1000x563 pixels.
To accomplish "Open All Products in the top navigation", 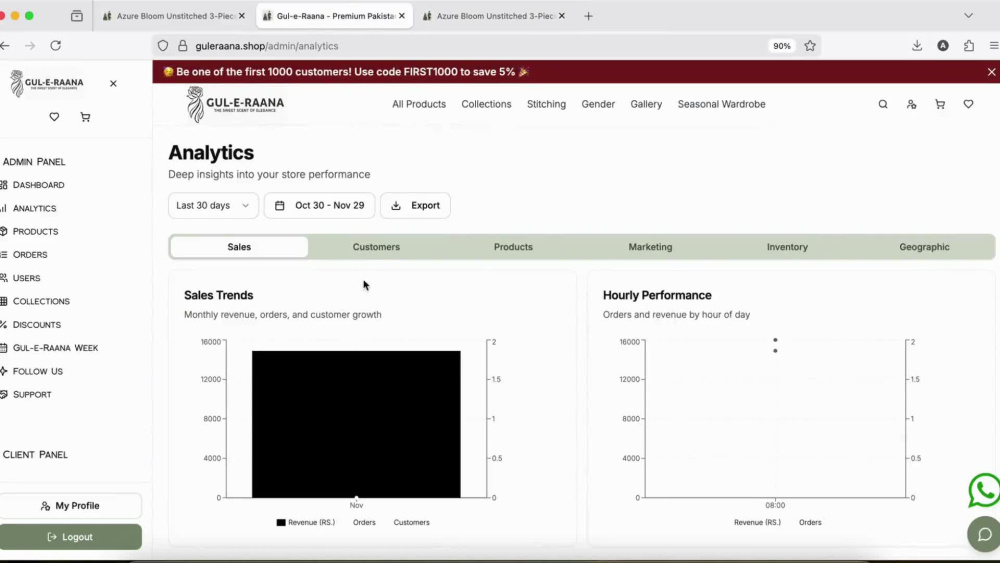I will [x=419, y=104].
